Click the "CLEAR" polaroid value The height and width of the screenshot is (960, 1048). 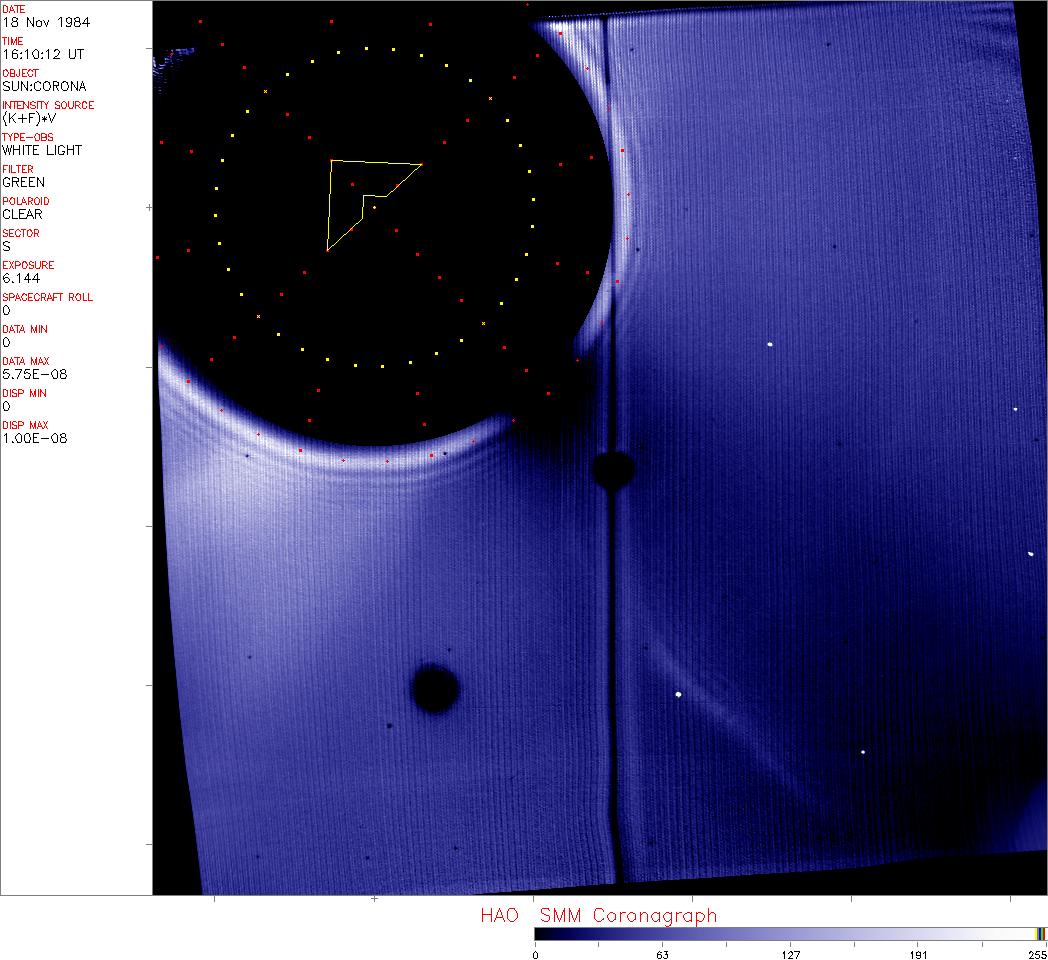[x=22, y=214]
